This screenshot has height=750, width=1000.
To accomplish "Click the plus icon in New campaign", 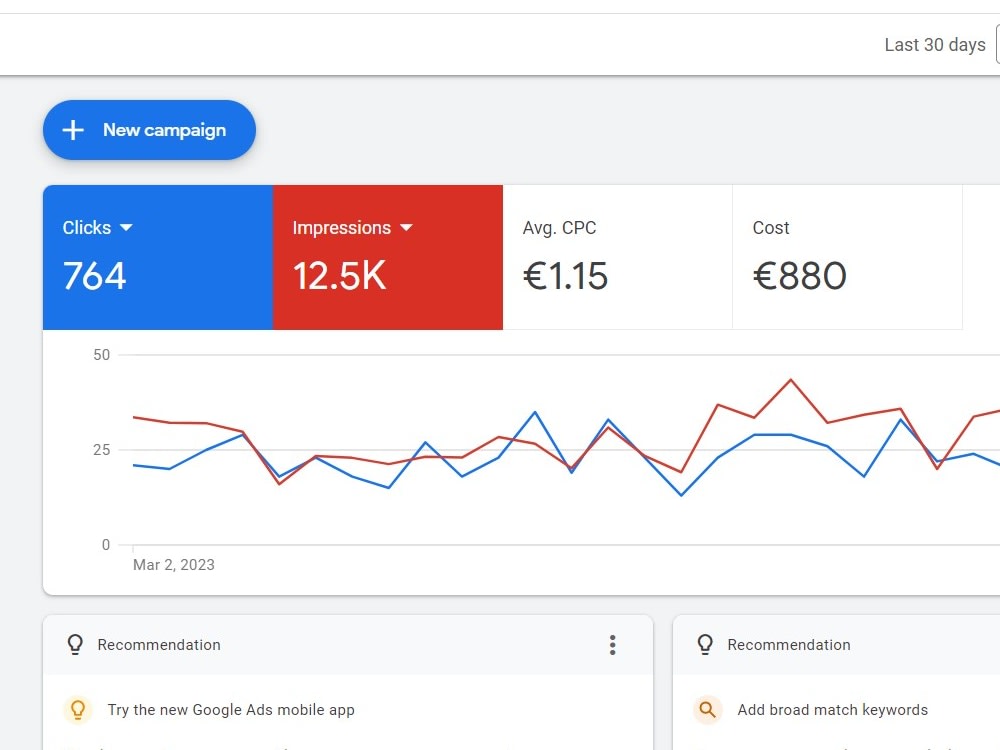I will pyautogui.click(x=73, y=130).
